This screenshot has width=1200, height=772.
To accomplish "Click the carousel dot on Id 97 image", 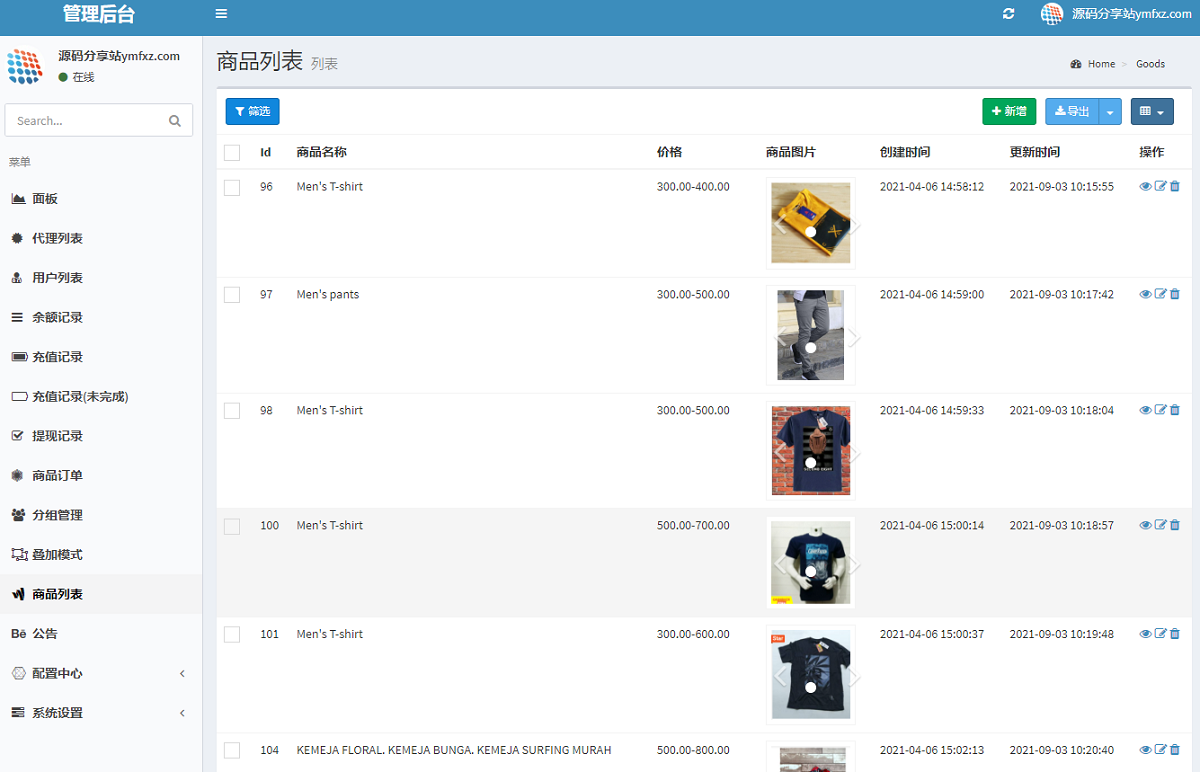I will 811,348.
